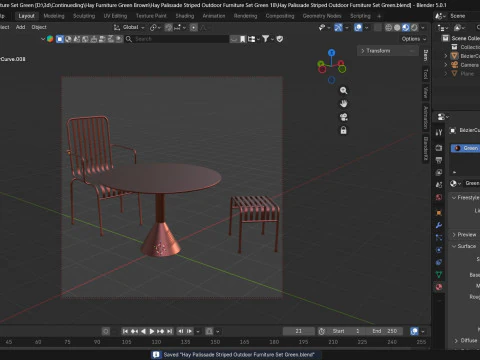Click the bookmark icon next to search
The image size is (480, 360).
tap(243, 39)
